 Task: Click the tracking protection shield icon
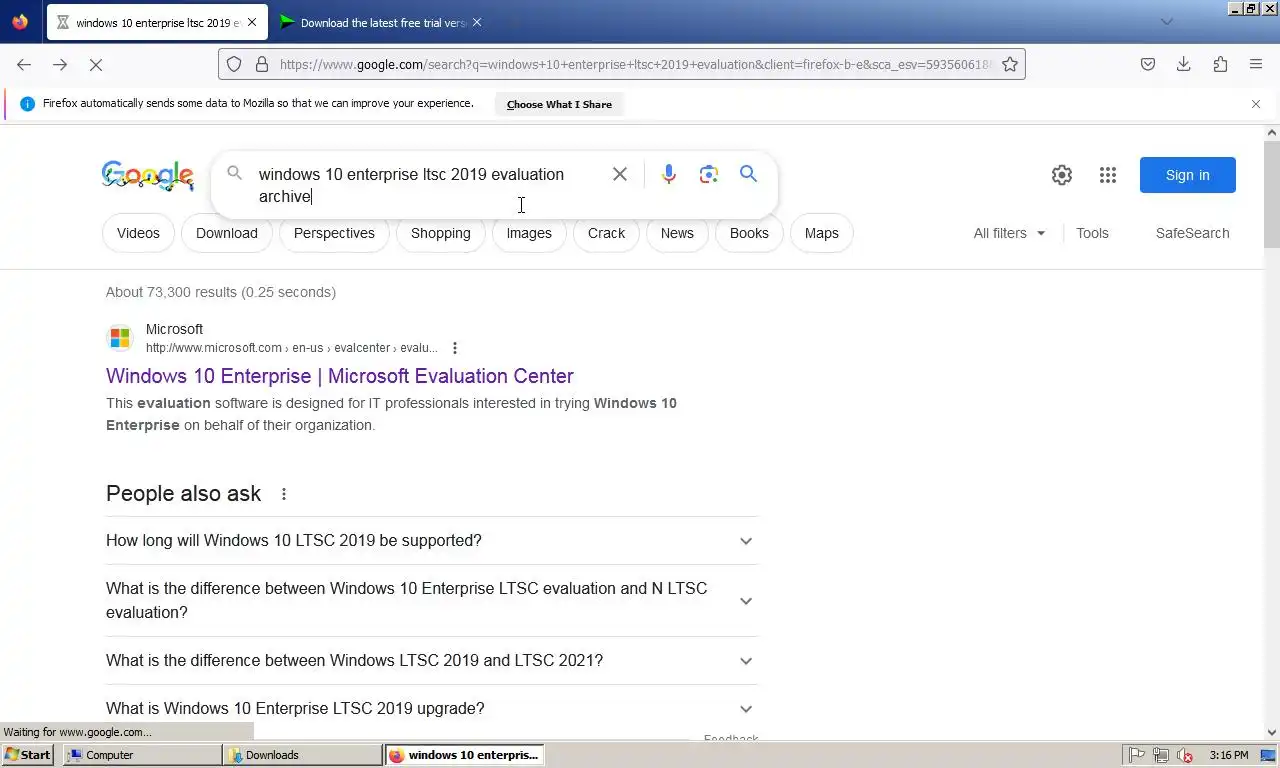tap(234, 64)
